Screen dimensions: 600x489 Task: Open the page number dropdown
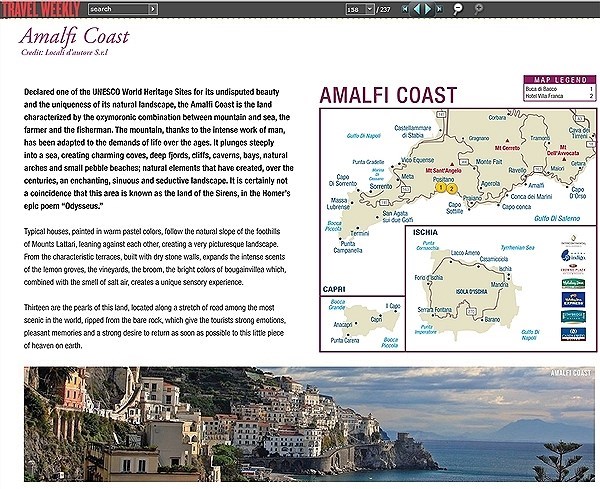370,9
